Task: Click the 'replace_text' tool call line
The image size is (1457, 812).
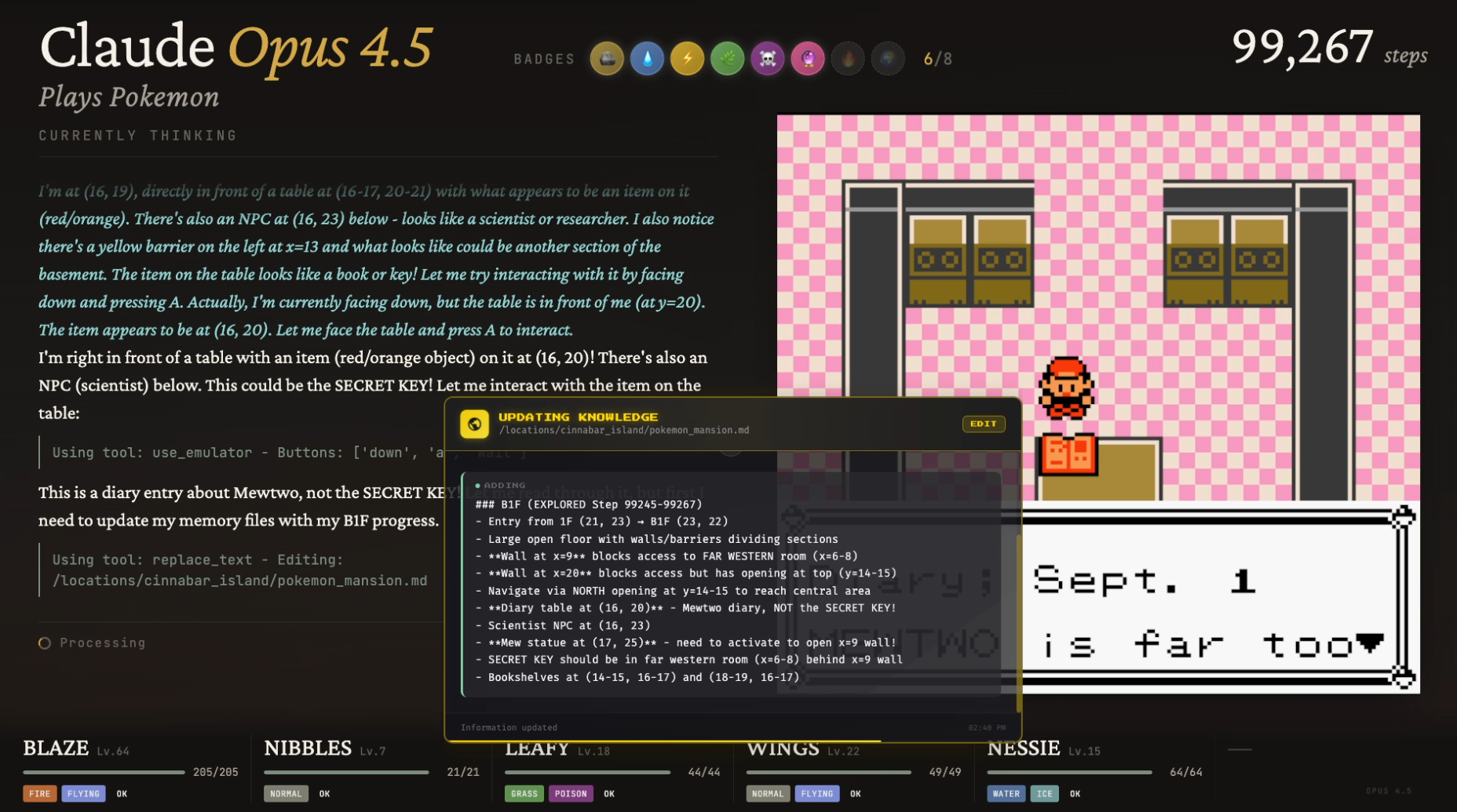Action: coord(239,570)
